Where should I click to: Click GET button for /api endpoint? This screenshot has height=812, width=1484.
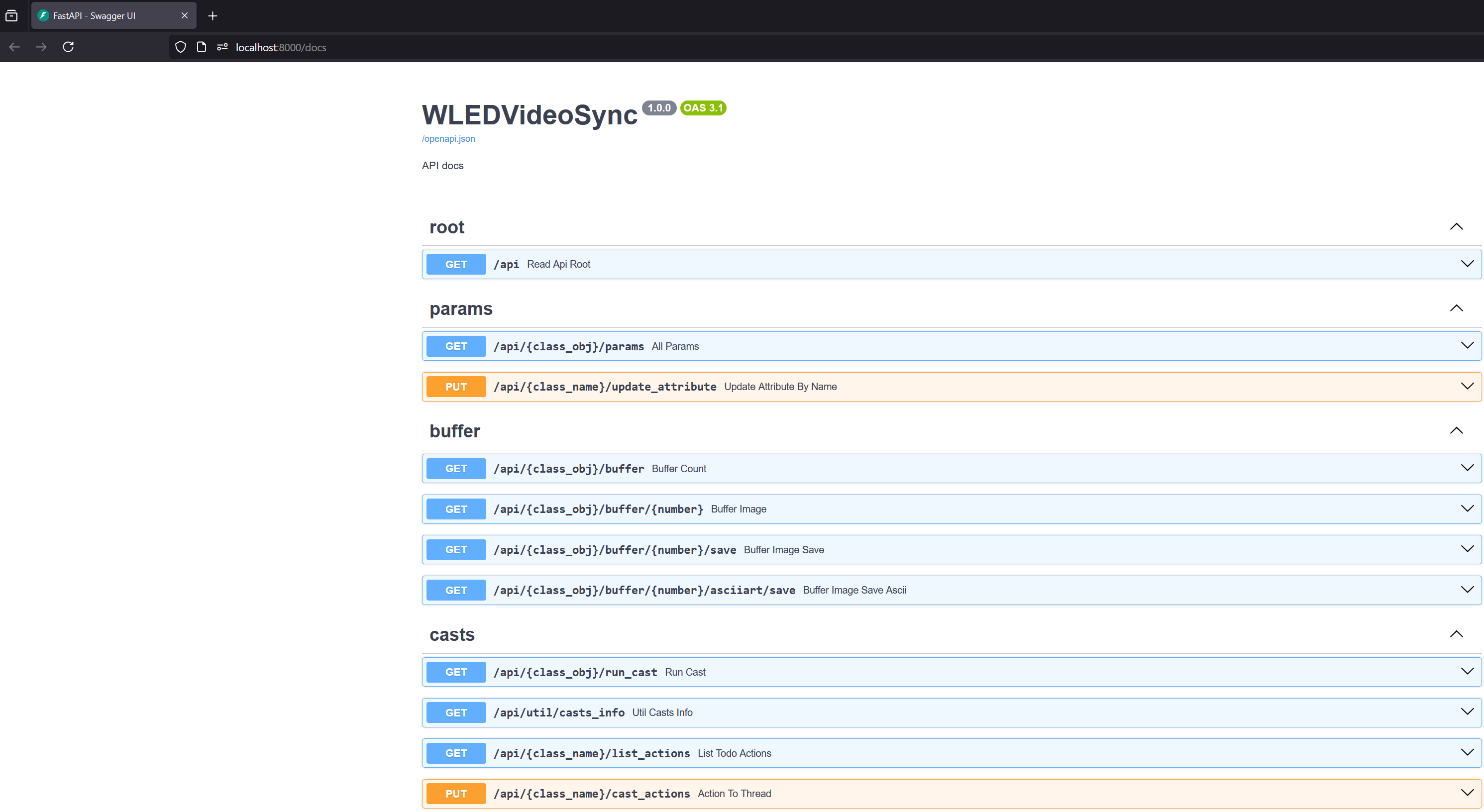click(456, 264)
